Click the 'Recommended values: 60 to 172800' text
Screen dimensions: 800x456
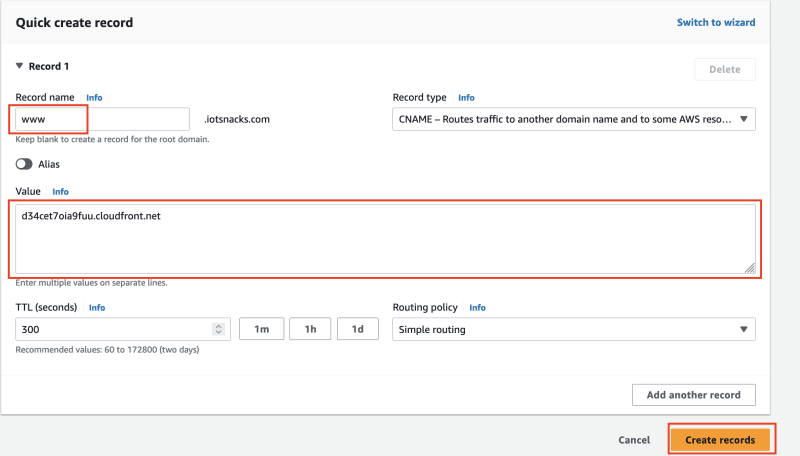(x=107, y=349)
